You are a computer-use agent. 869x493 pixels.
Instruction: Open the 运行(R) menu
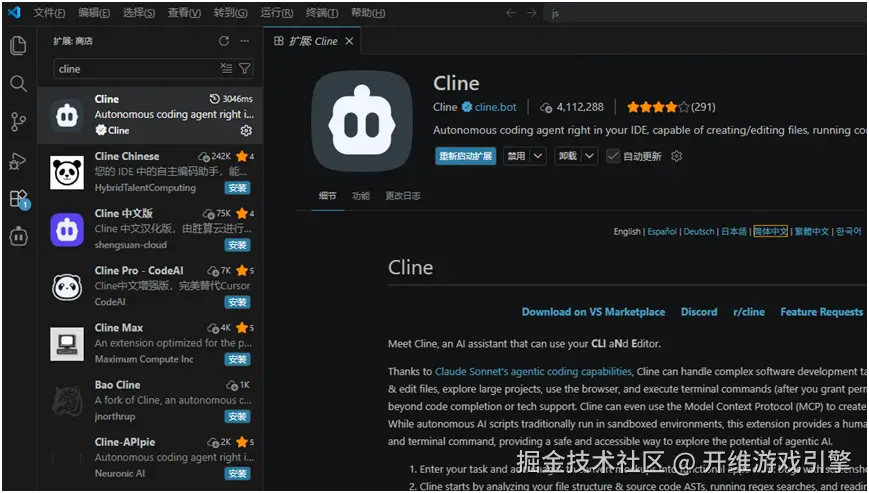(277, 13)
